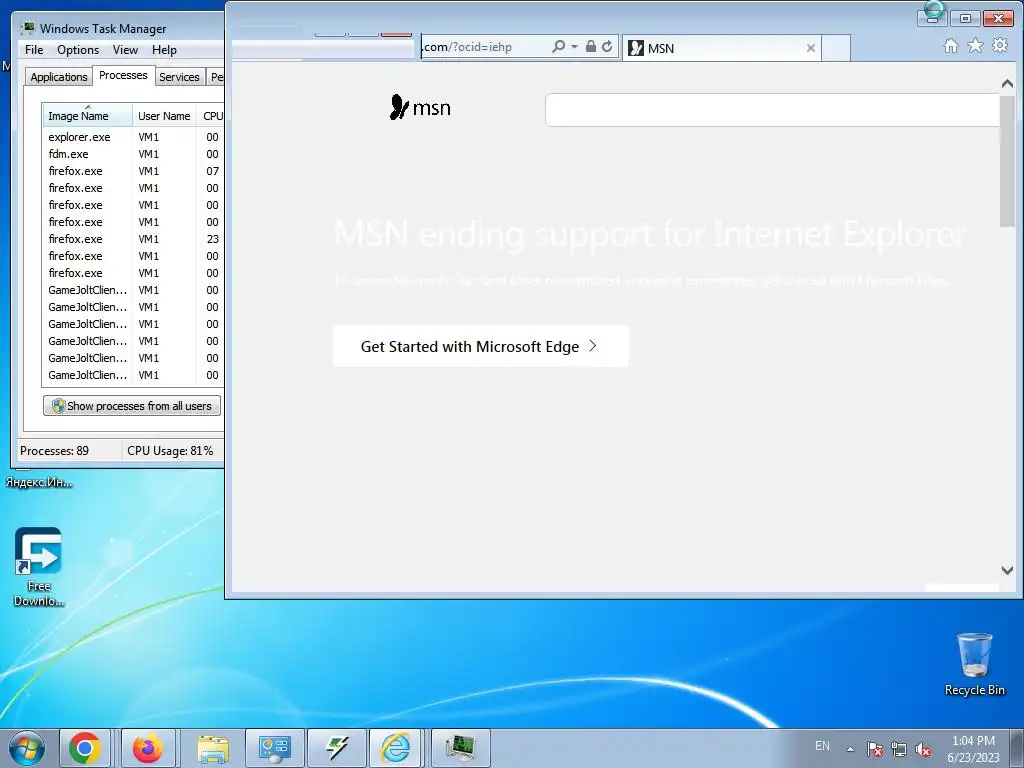
Task: Show hidden tray icons arrow
Action: (x=850, y=749)
